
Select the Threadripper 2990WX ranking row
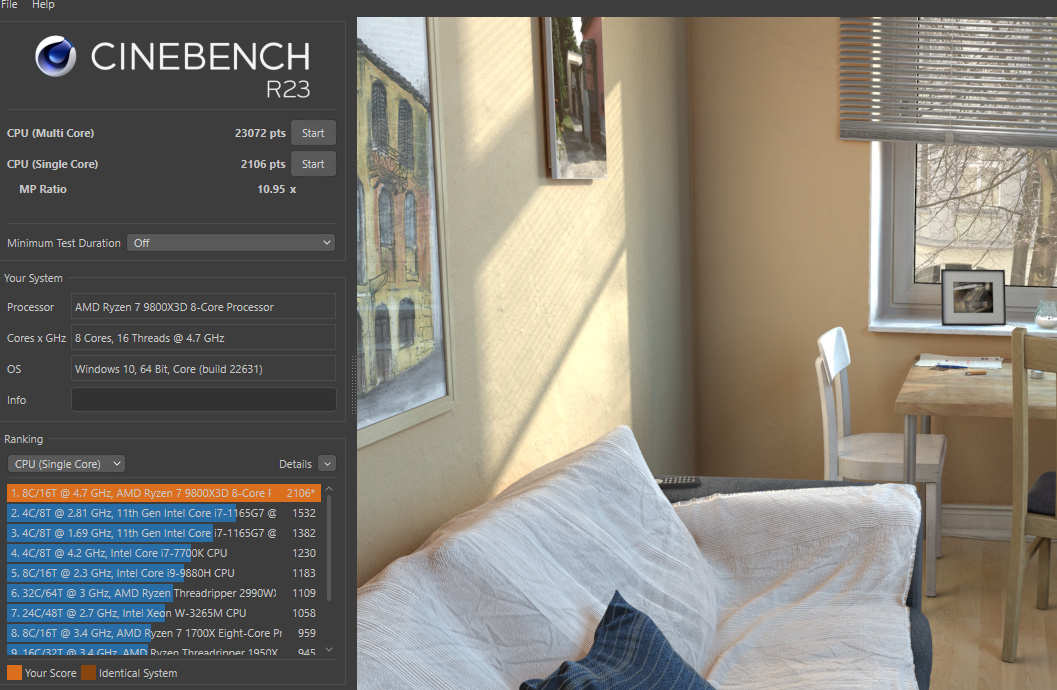coord(164,593)
